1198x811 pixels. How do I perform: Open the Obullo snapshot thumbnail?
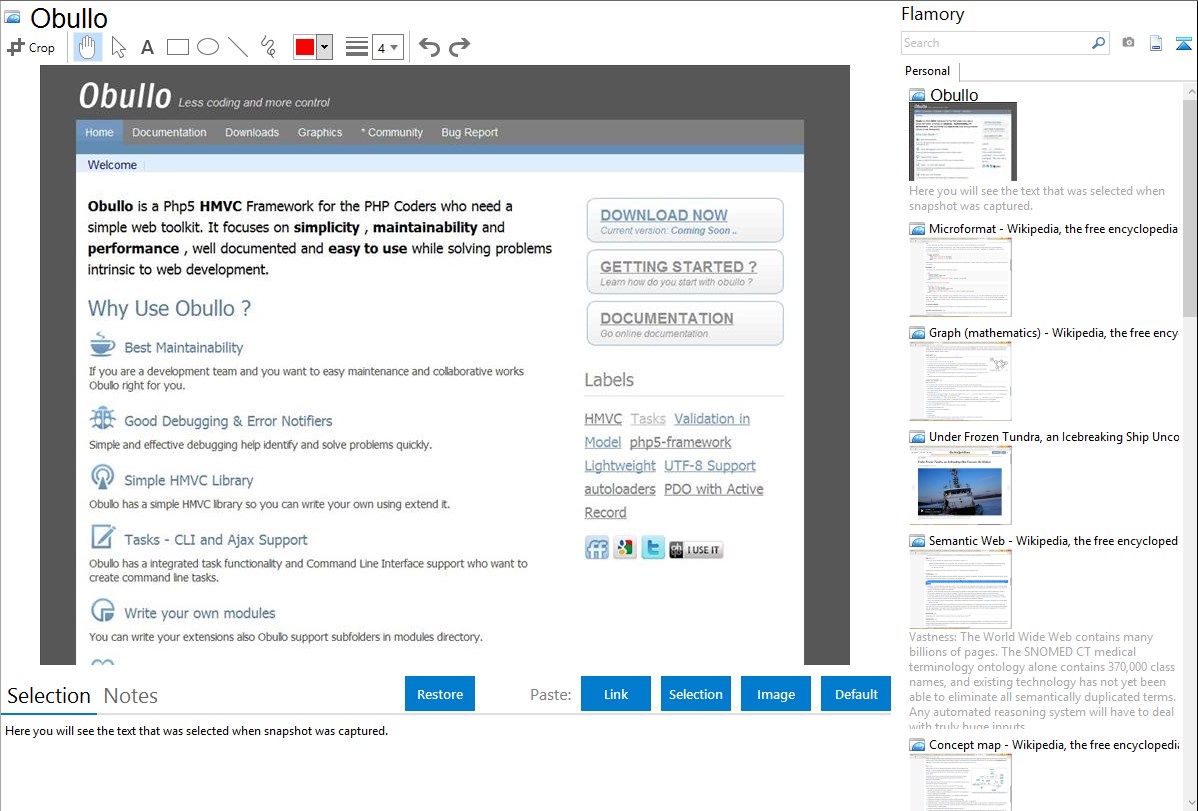pos(963,141)
